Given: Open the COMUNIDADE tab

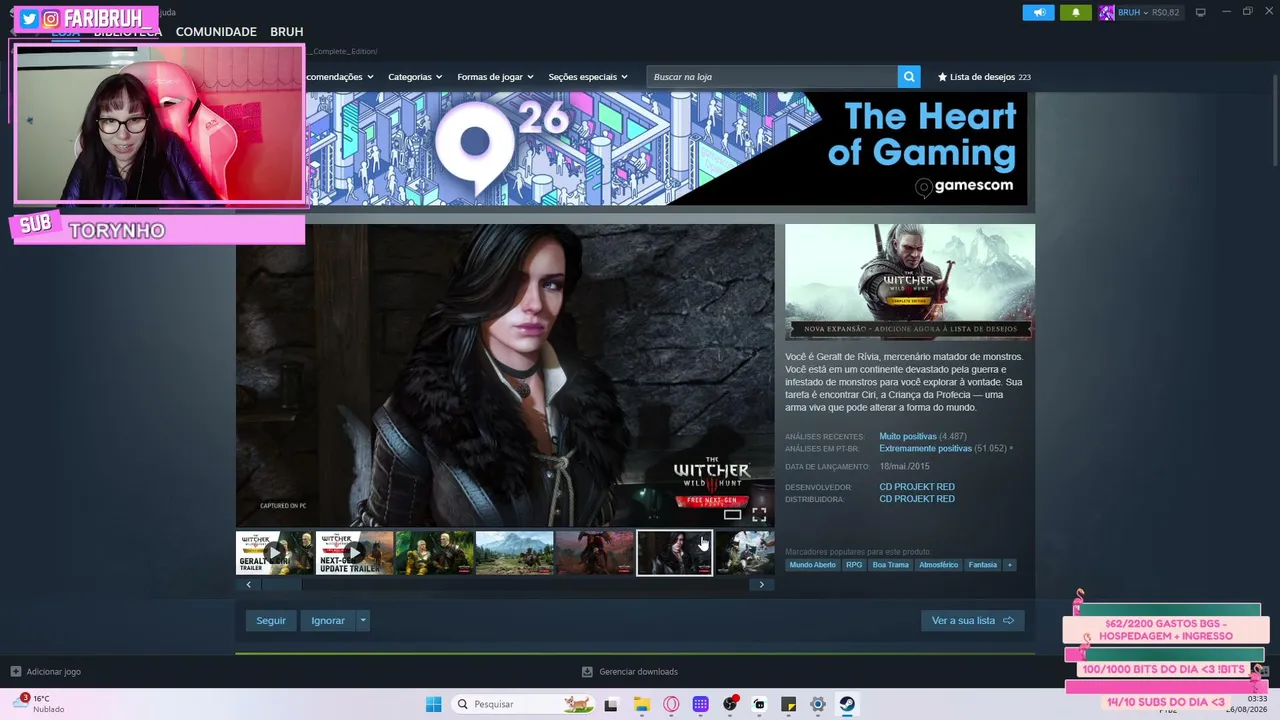Looking at the screenshot, I should point(216,32).
